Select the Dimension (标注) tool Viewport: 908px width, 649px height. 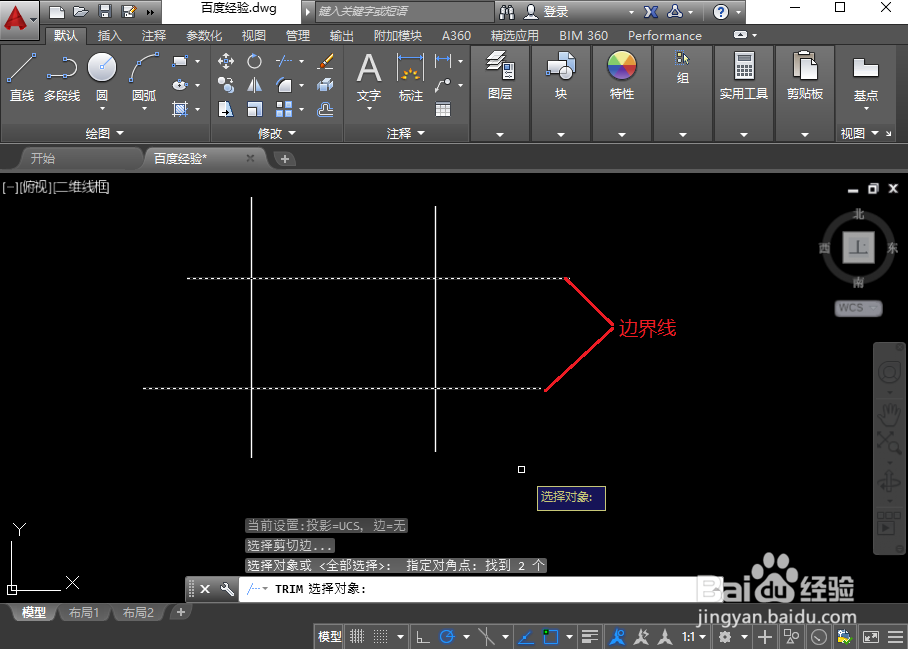(x=411, y=78)
